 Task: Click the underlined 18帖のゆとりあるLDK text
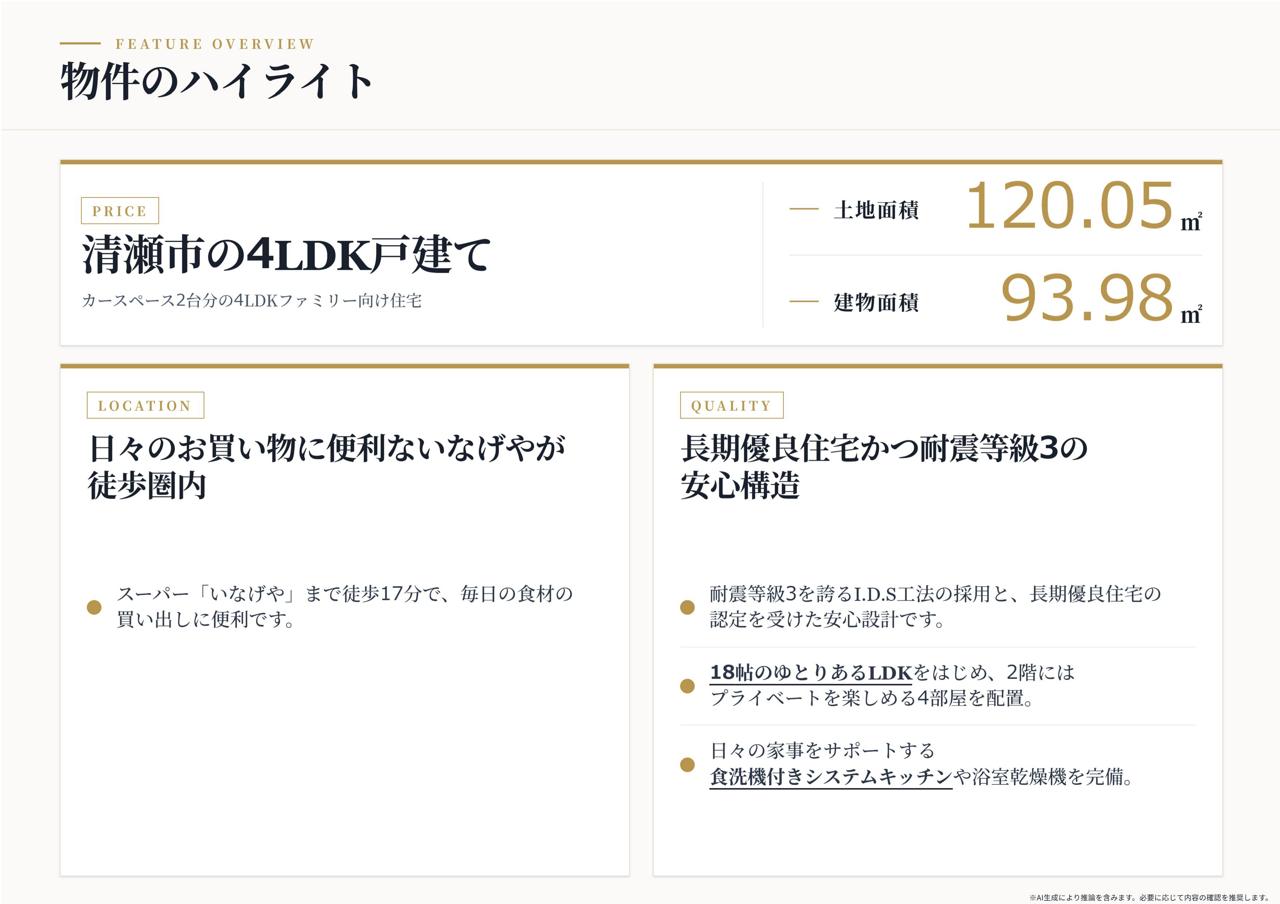click(811, 673)
